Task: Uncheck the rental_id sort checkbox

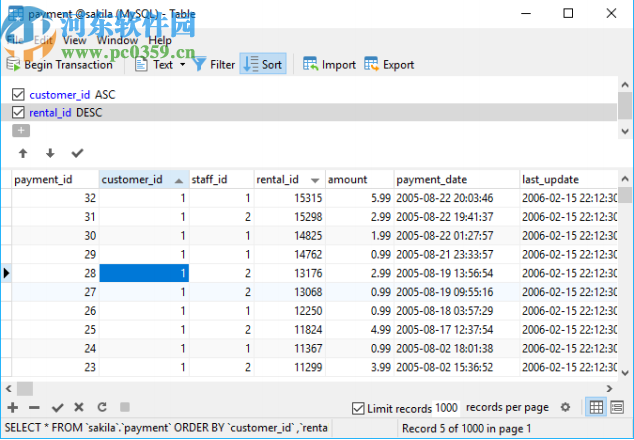Action: [18, 113]
